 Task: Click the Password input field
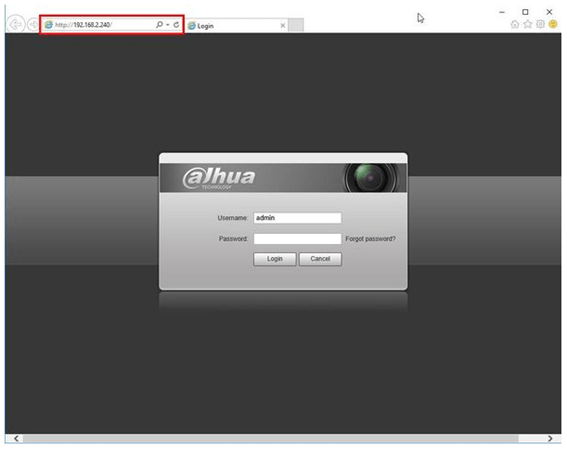[297, 239]
